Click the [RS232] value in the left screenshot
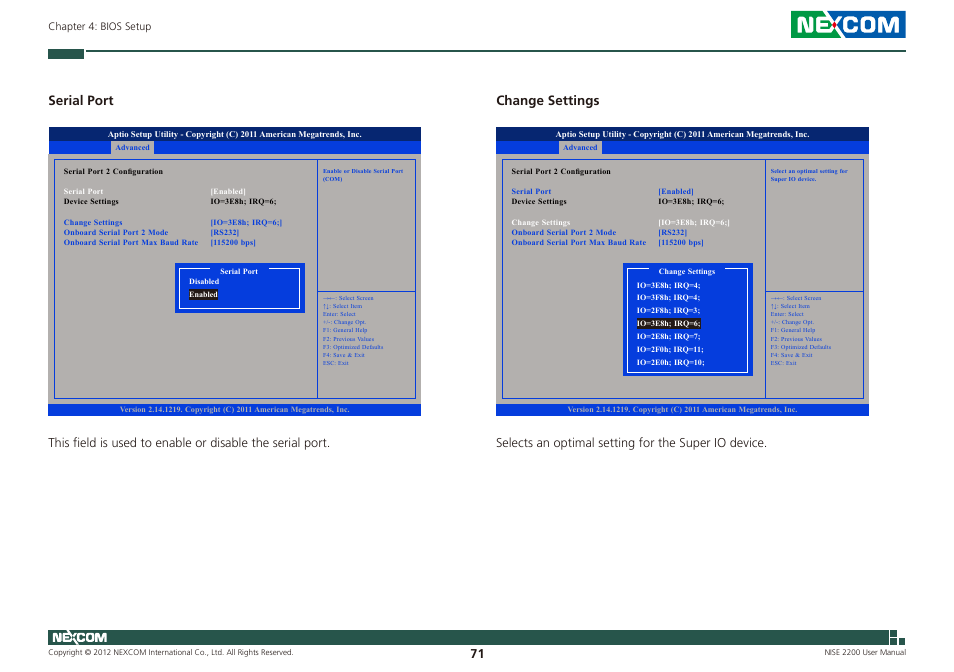 225,232
